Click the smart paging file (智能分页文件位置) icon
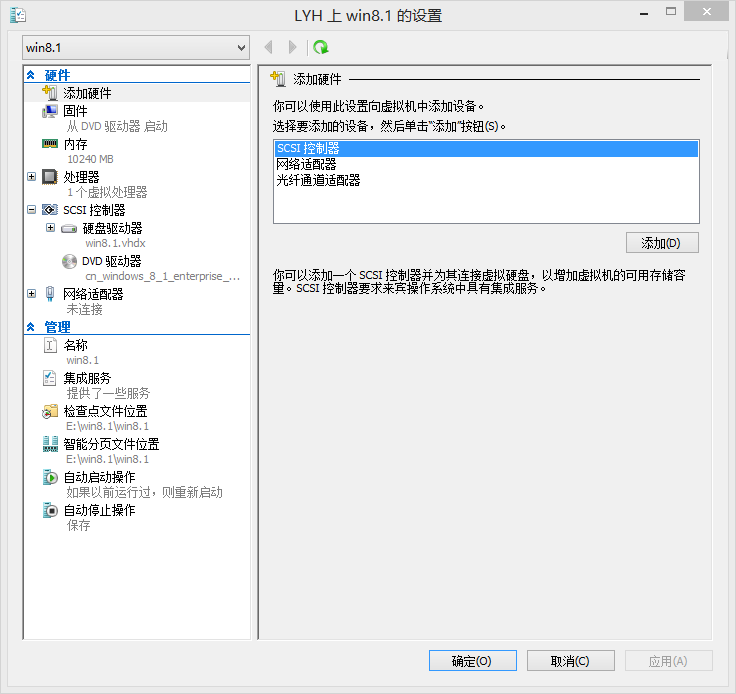The image size is (736, 694). (50, 444)
